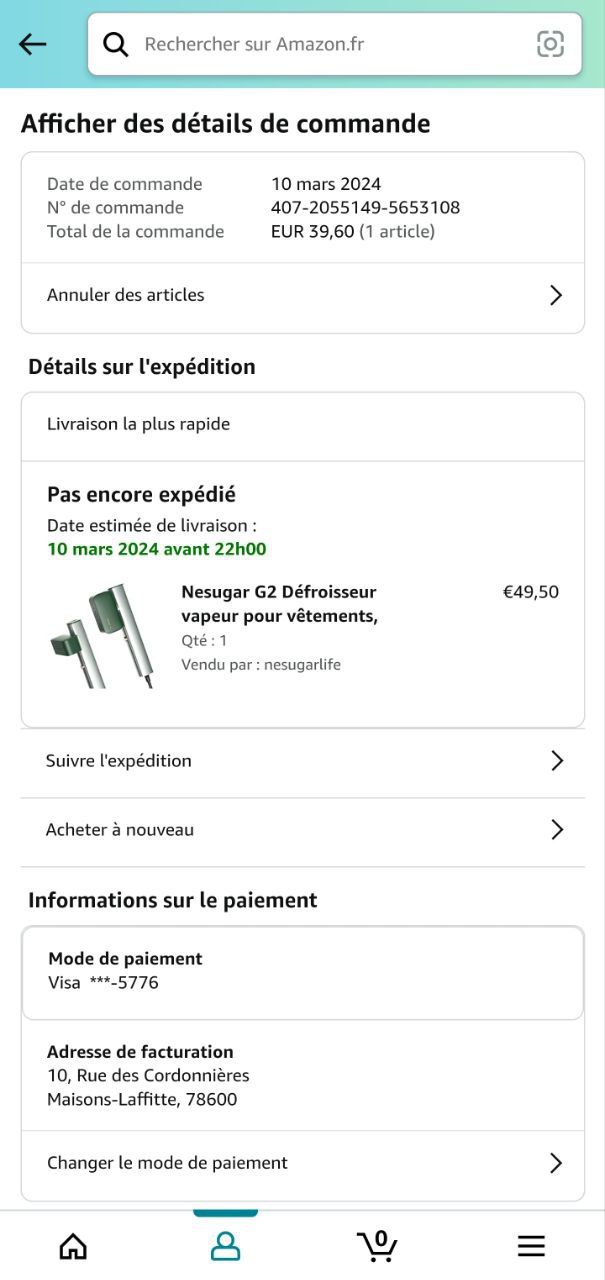Select Annuler des articles option
The width and height of the screenshot is (605, 1280).
(x=126, y=295)
